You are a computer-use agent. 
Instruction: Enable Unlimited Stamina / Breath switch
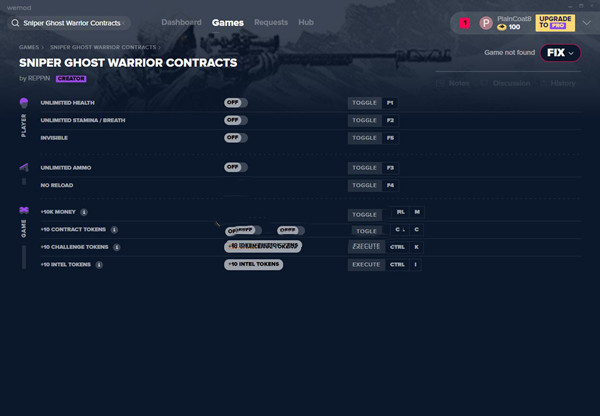236,120
